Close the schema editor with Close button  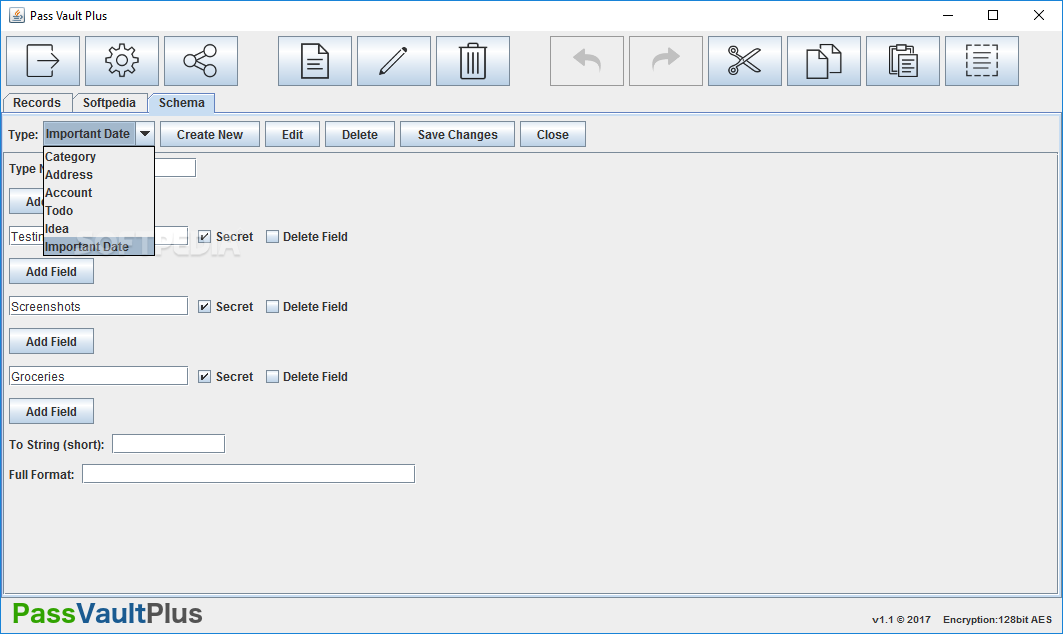[553, 134]
